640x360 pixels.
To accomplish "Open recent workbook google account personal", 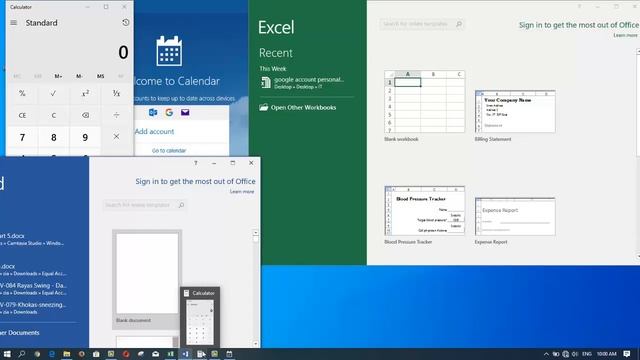I will point(308,83).
